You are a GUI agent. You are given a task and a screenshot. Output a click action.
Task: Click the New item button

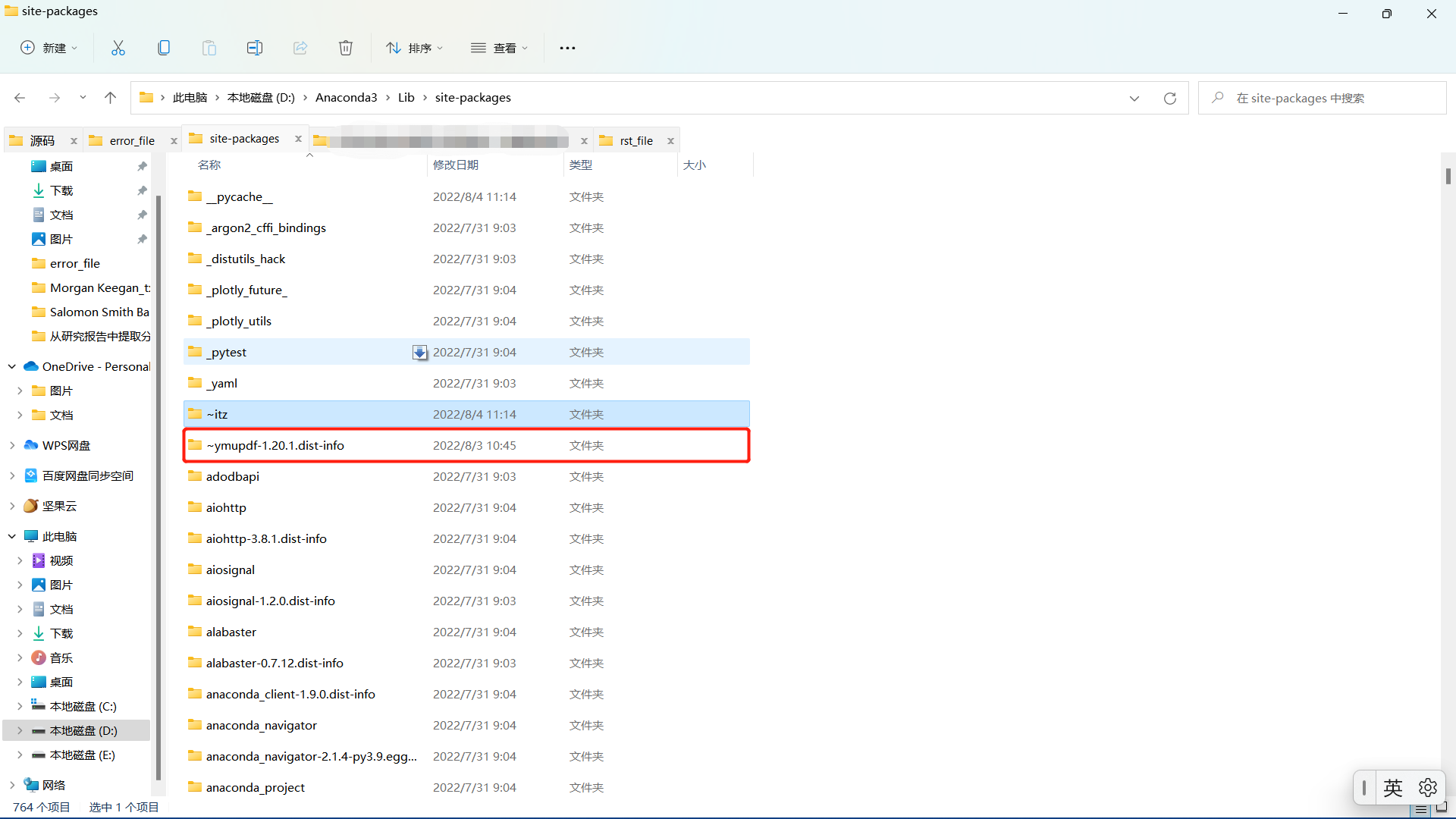click(x=49, y=48)
